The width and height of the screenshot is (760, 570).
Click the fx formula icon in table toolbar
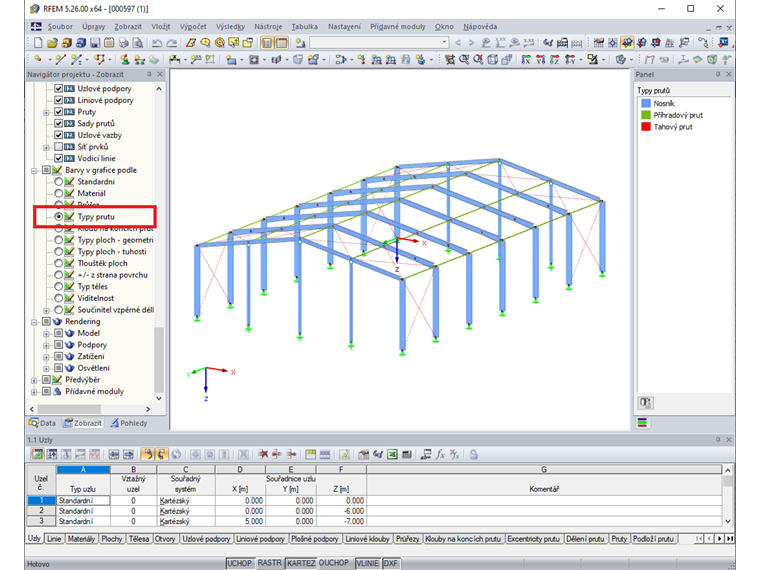click(x=440, y=454)
